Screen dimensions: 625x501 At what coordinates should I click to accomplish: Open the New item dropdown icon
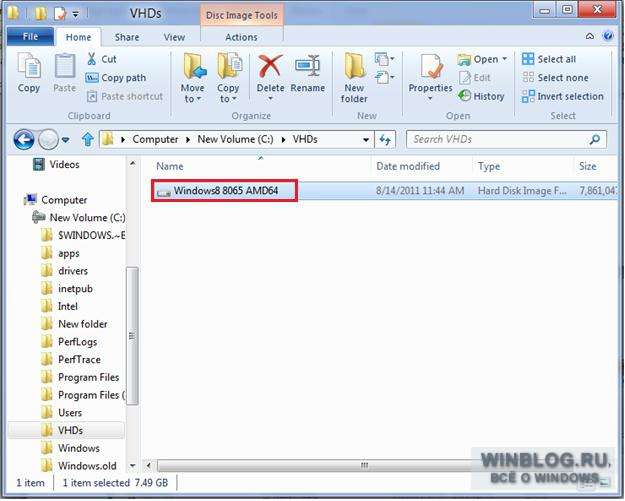click(x=384, y=59)
